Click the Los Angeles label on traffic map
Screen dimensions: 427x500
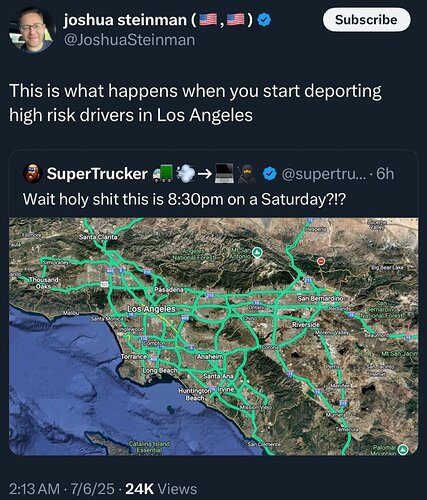pos(151,309)
